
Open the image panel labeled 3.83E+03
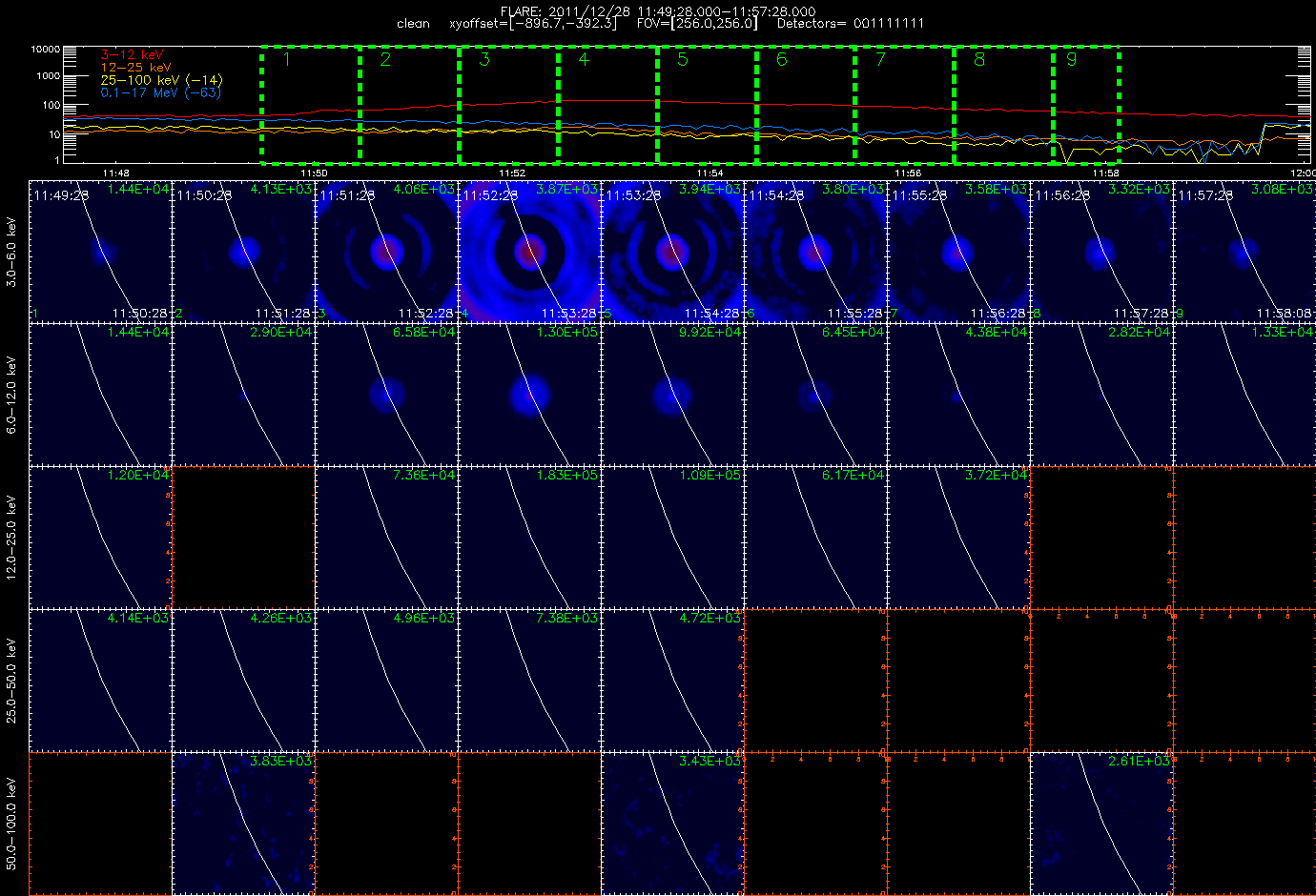tap(243, 824)
